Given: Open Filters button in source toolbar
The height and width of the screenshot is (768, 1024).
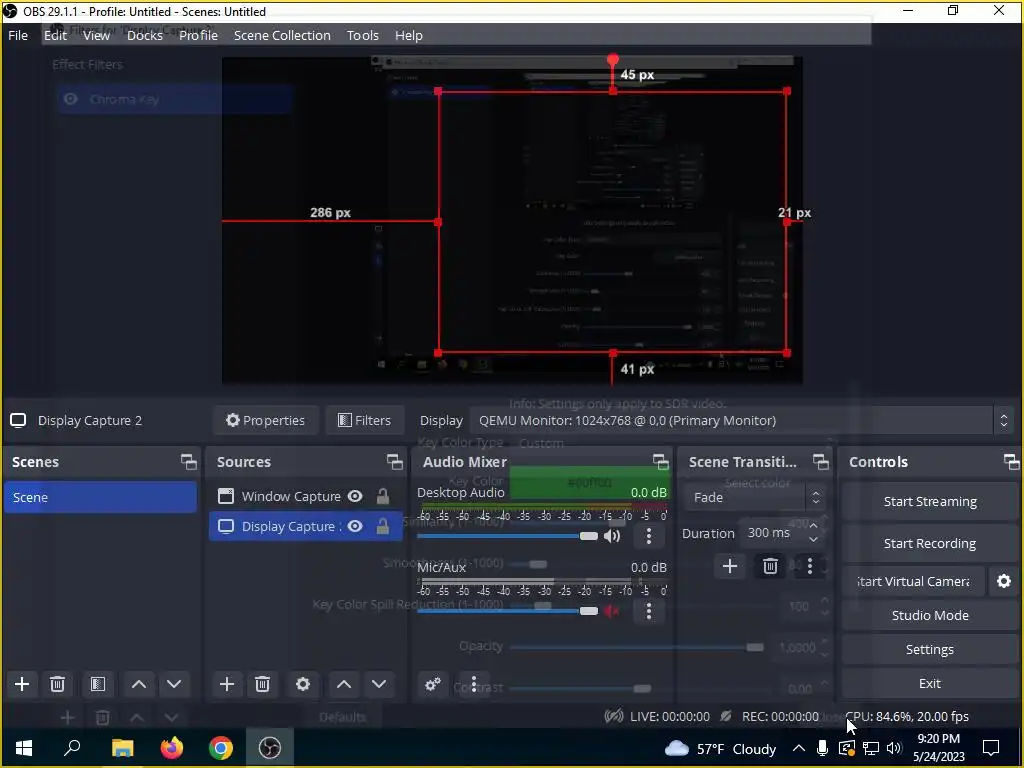Looking at the screenshot, I should tap(365, 421).
